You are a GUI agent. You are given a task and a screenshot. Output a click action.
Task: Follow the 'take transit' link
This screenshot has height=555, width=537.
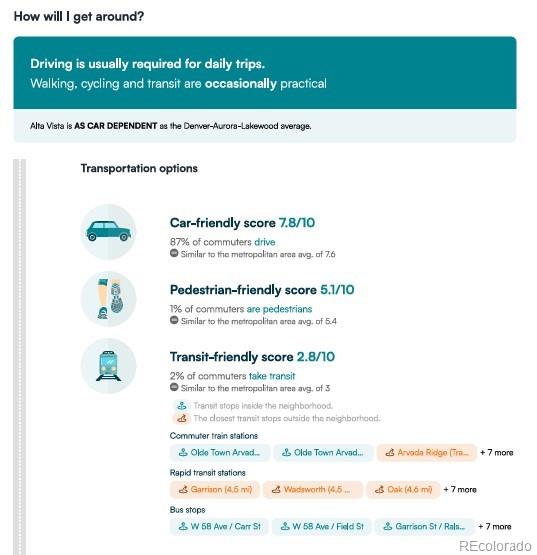pos(272,376)
